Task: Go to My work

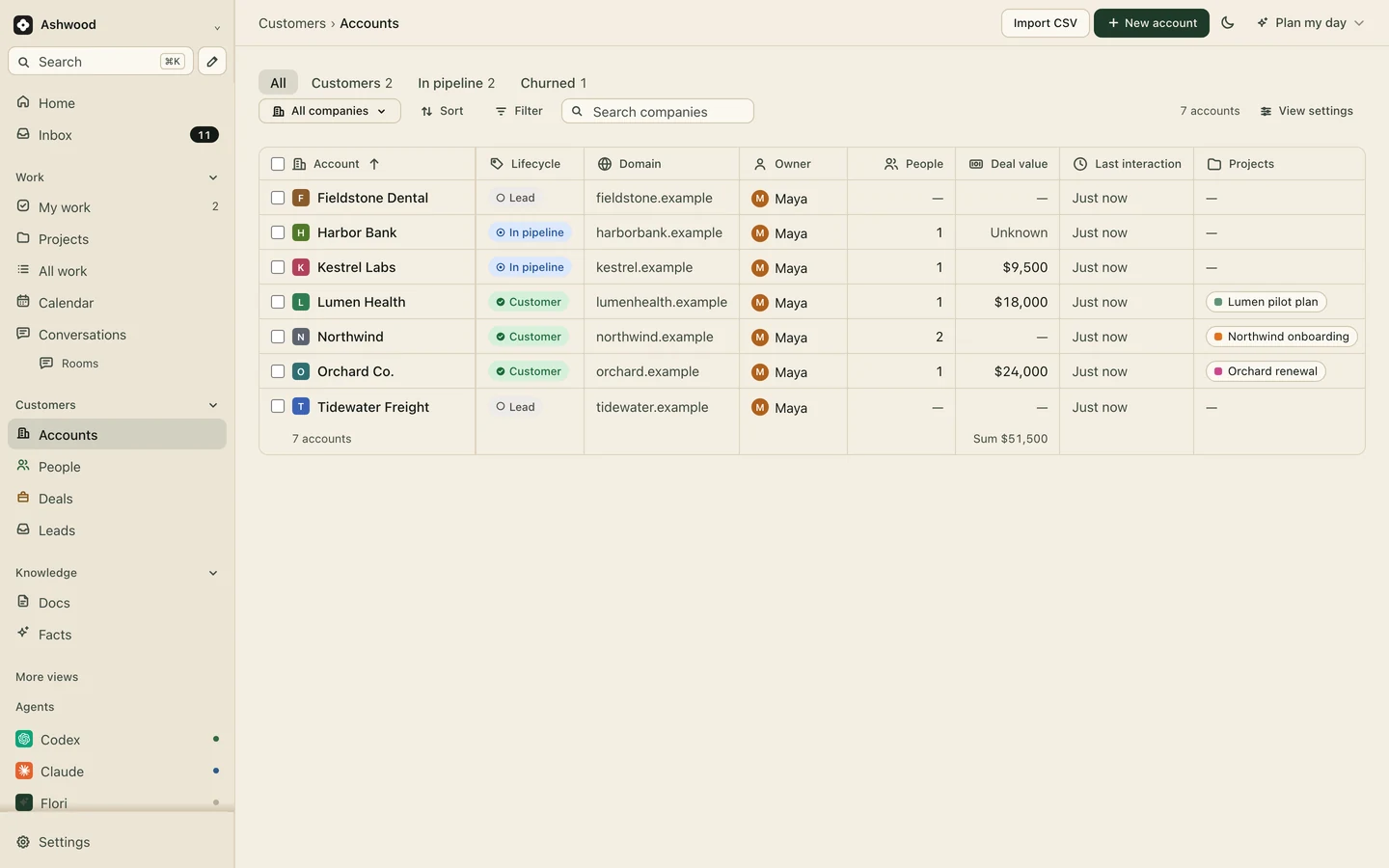Action: (x=117, y=207)
